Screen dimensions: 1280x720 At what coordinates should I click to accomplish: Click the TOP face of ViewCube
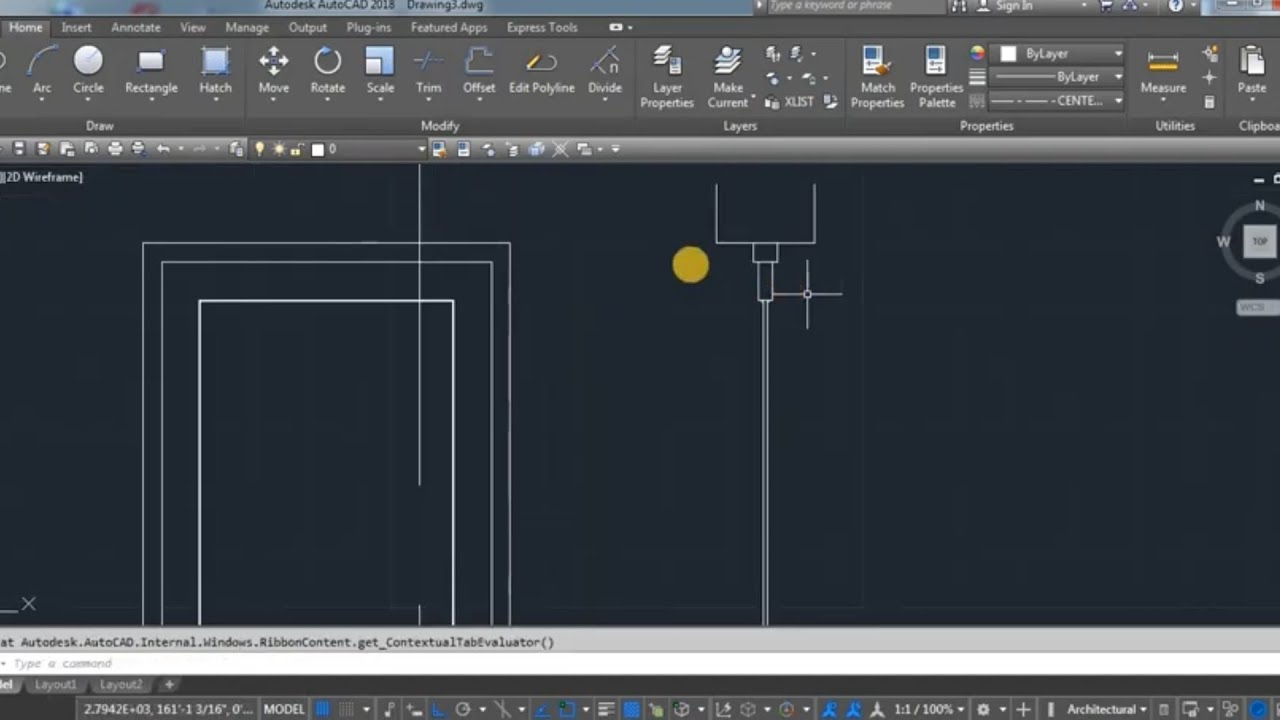point(1259,241)
